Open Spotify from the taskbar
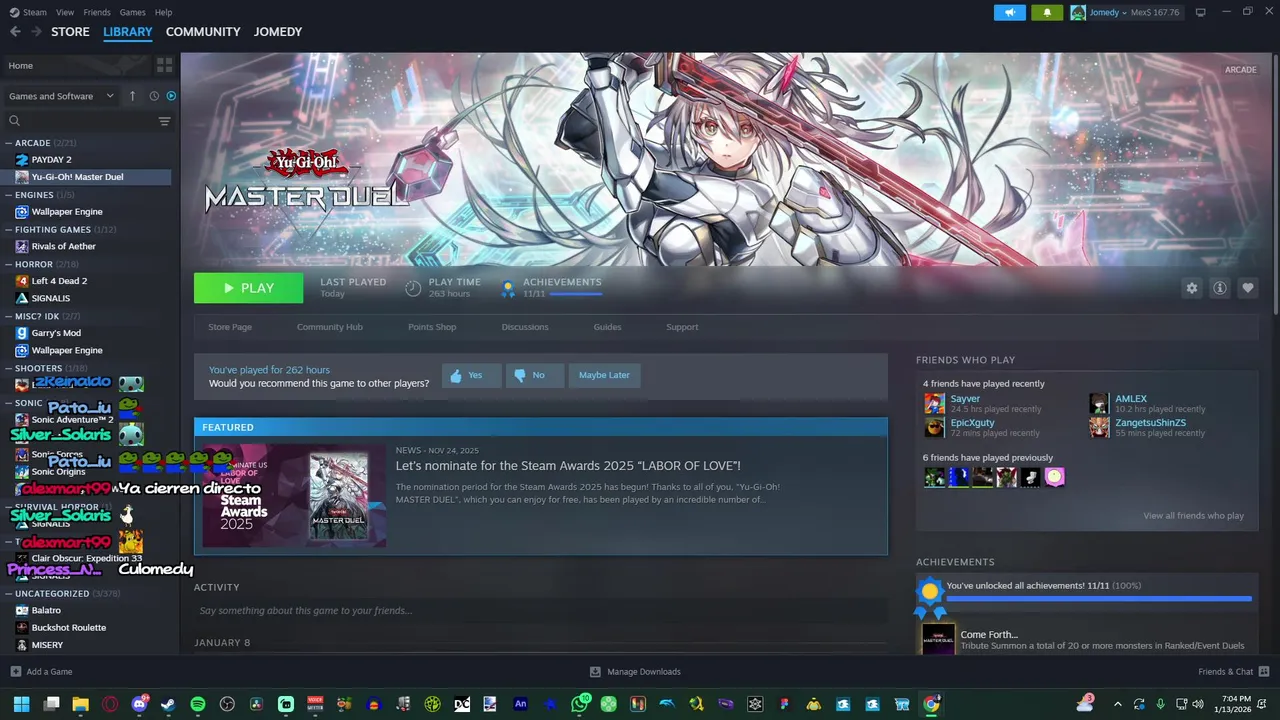This screenshot has height=720, width=1280. point(198,704)
